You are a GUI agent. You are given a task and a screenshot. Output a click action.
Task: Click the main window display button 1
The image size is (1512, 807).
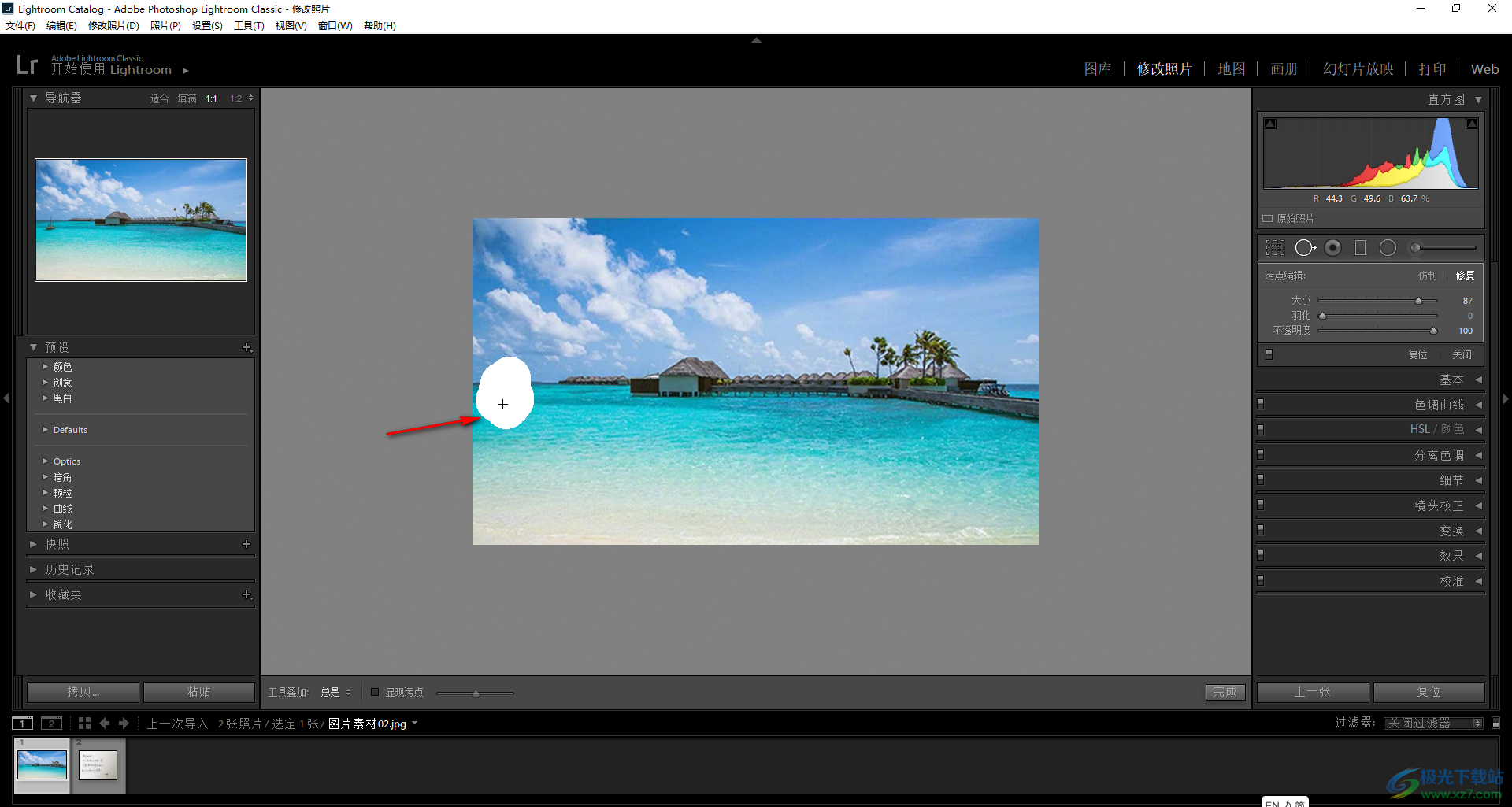(23, 724)
